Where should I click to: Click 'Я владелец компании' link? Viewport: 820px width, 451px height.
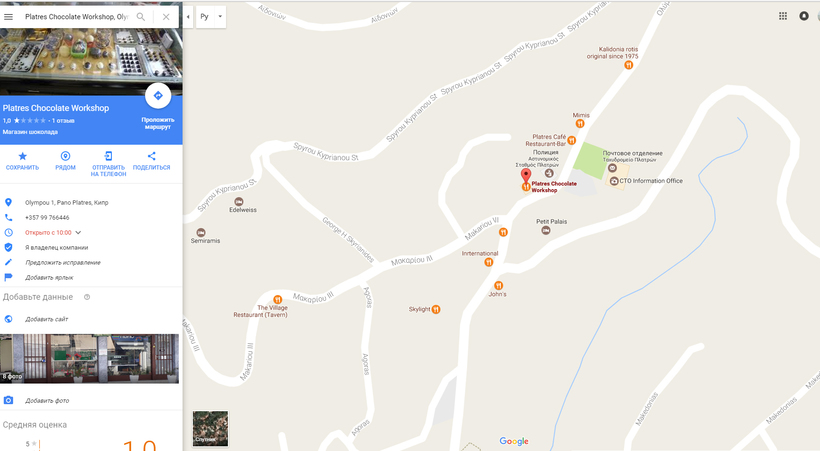tap(56, 247)
